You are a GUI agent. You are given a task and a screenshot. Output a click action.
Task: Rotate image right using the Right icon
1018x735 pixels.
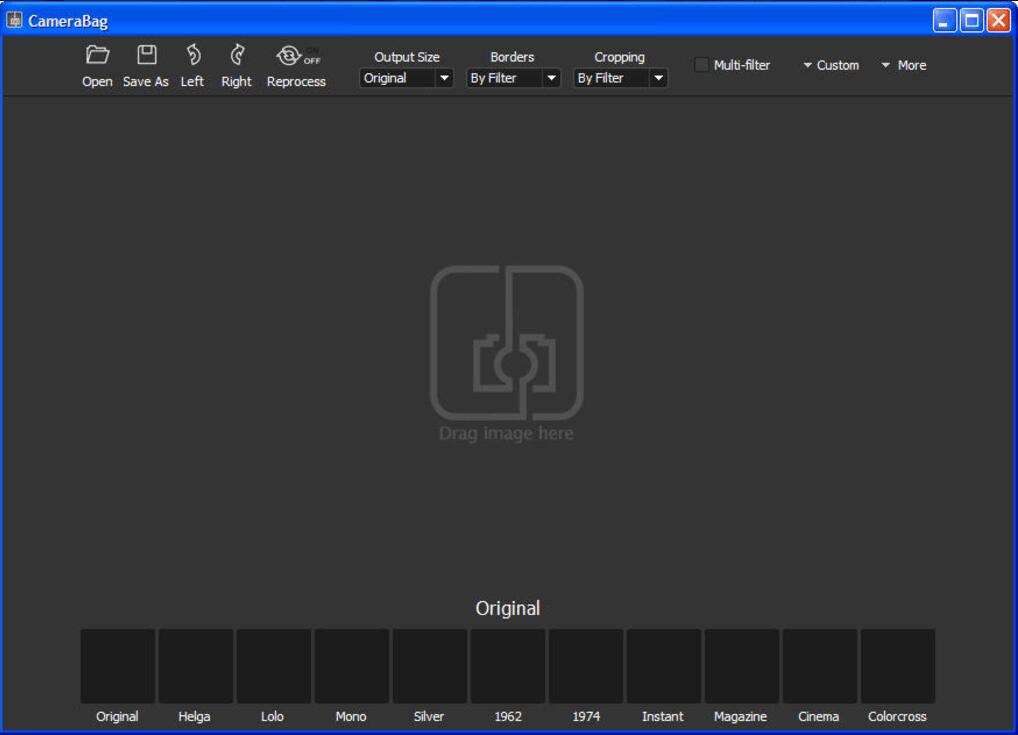tap(238, 55)
